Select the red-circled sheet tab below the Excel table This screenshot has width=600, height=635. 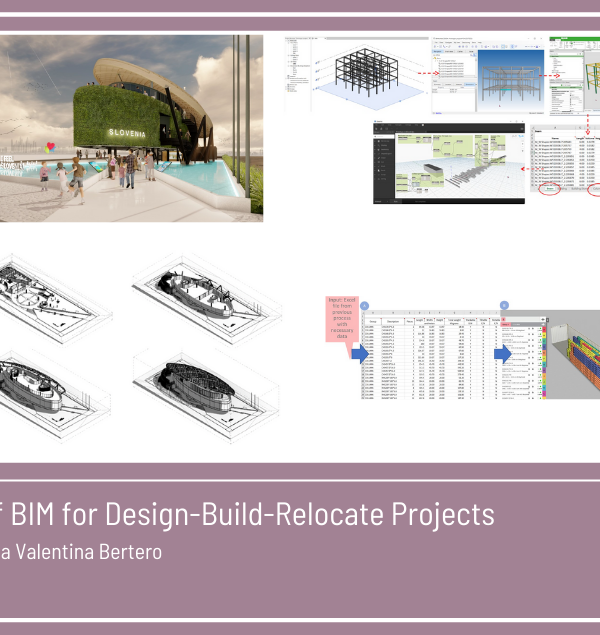(550, 188)
